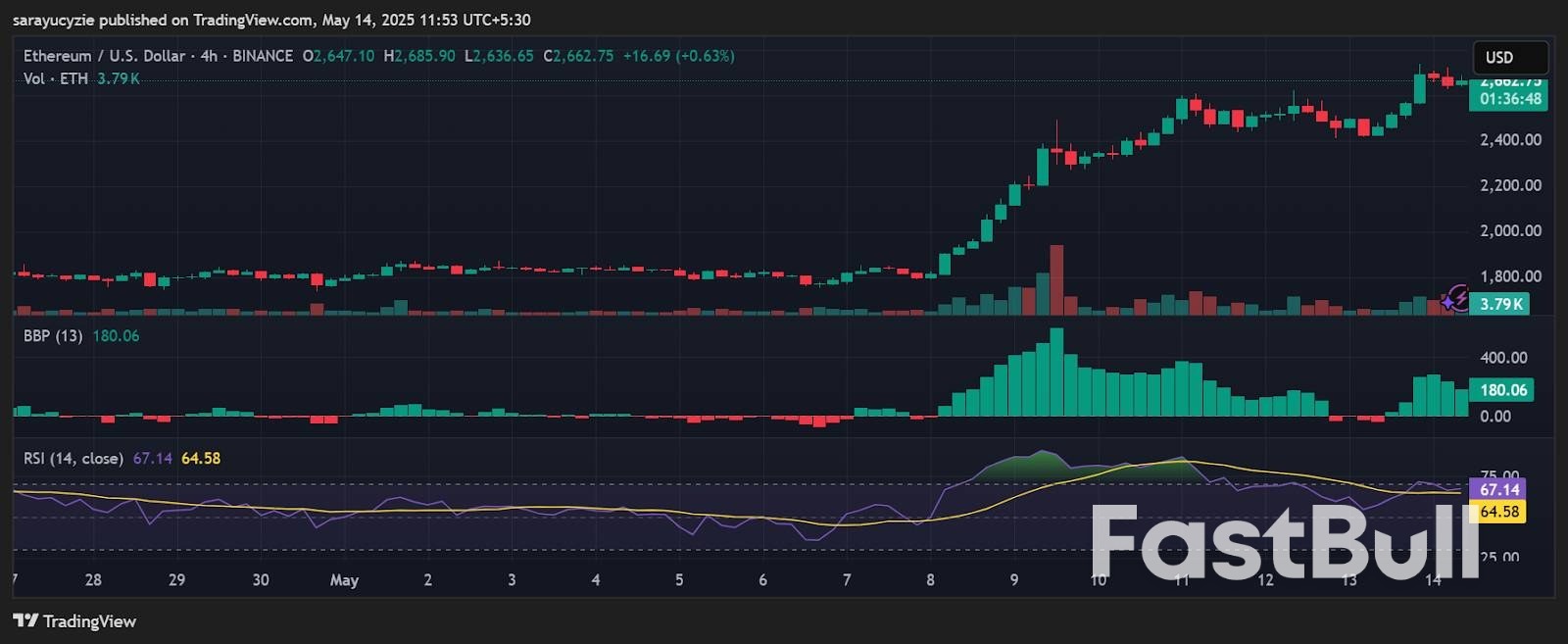The image size is (1568, 644).
Task: Click the FastBull watermark logo
Action: pos(1284,543)
